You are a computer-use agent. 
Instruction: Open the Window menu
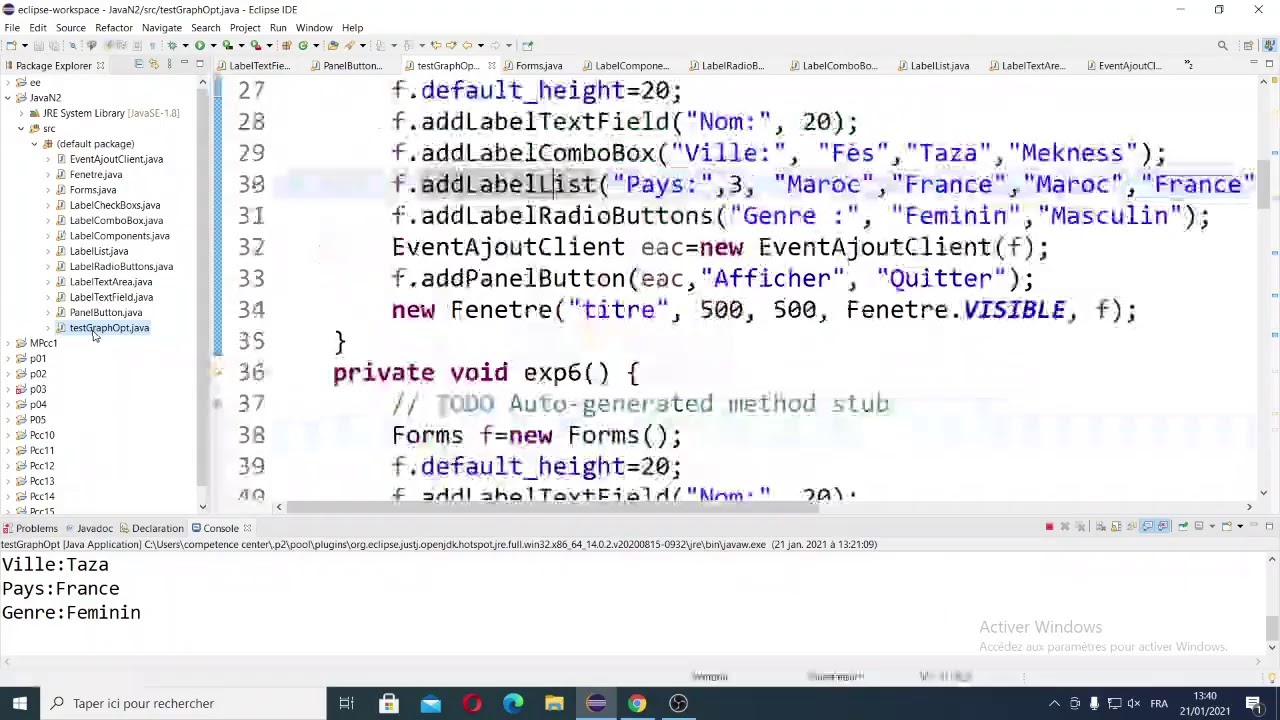(313, 28)
